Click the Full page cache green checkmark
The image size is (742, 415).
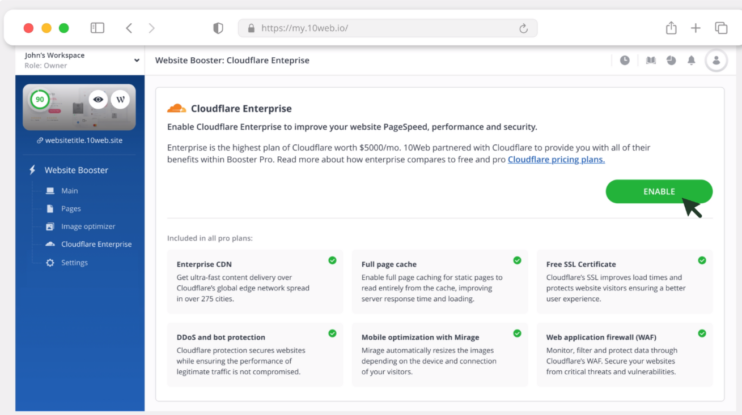tap(517, 260)
